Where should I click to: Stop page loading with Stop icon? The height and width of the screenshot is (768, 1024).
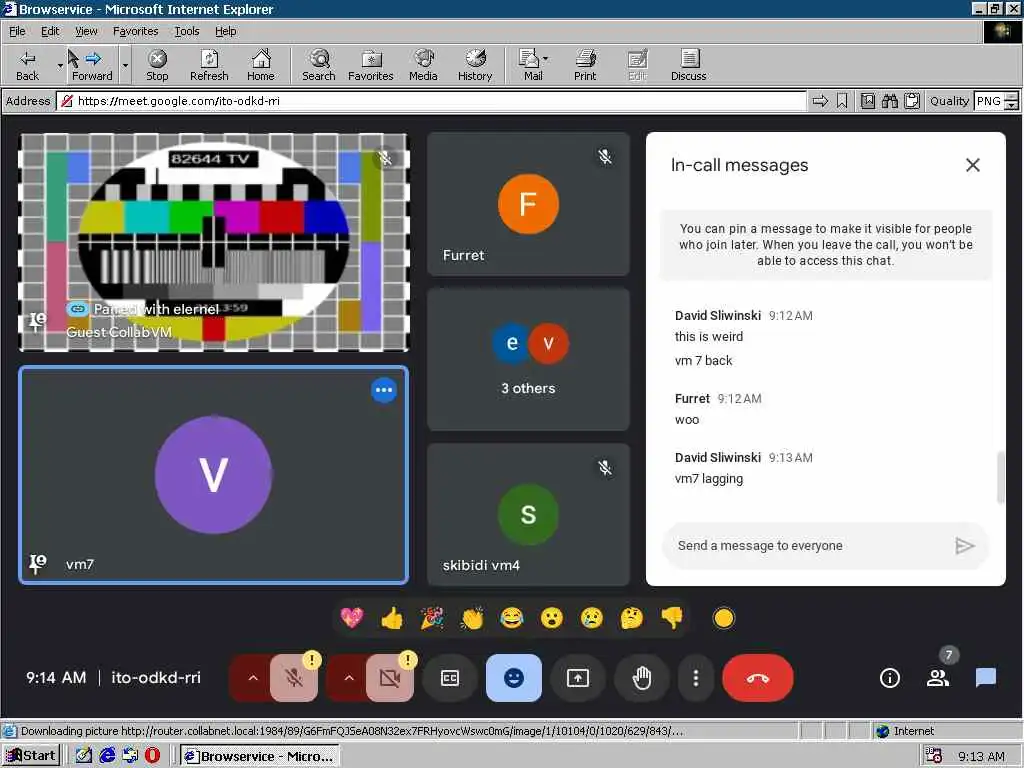tap(157, 65)
